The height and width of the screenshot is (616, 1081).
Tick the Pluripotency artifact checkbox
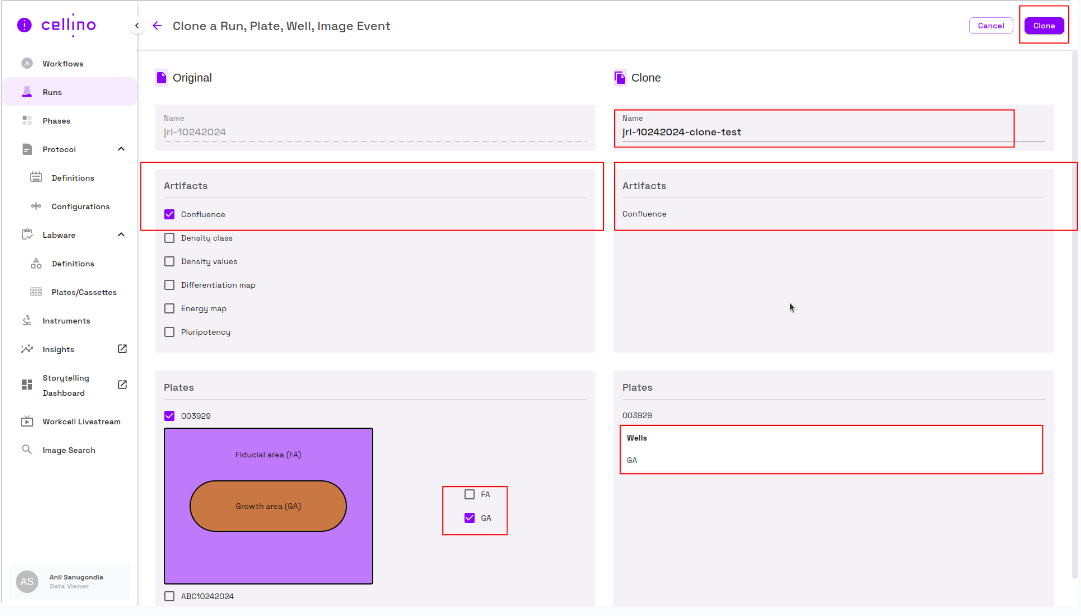click(x=169, y=332)
